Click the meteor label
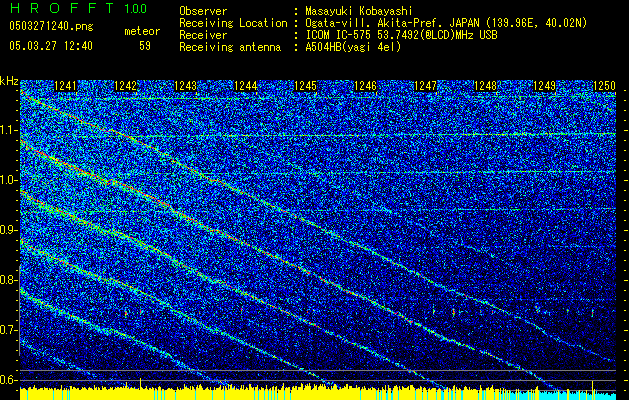The image size is (629, 400). 142,31
